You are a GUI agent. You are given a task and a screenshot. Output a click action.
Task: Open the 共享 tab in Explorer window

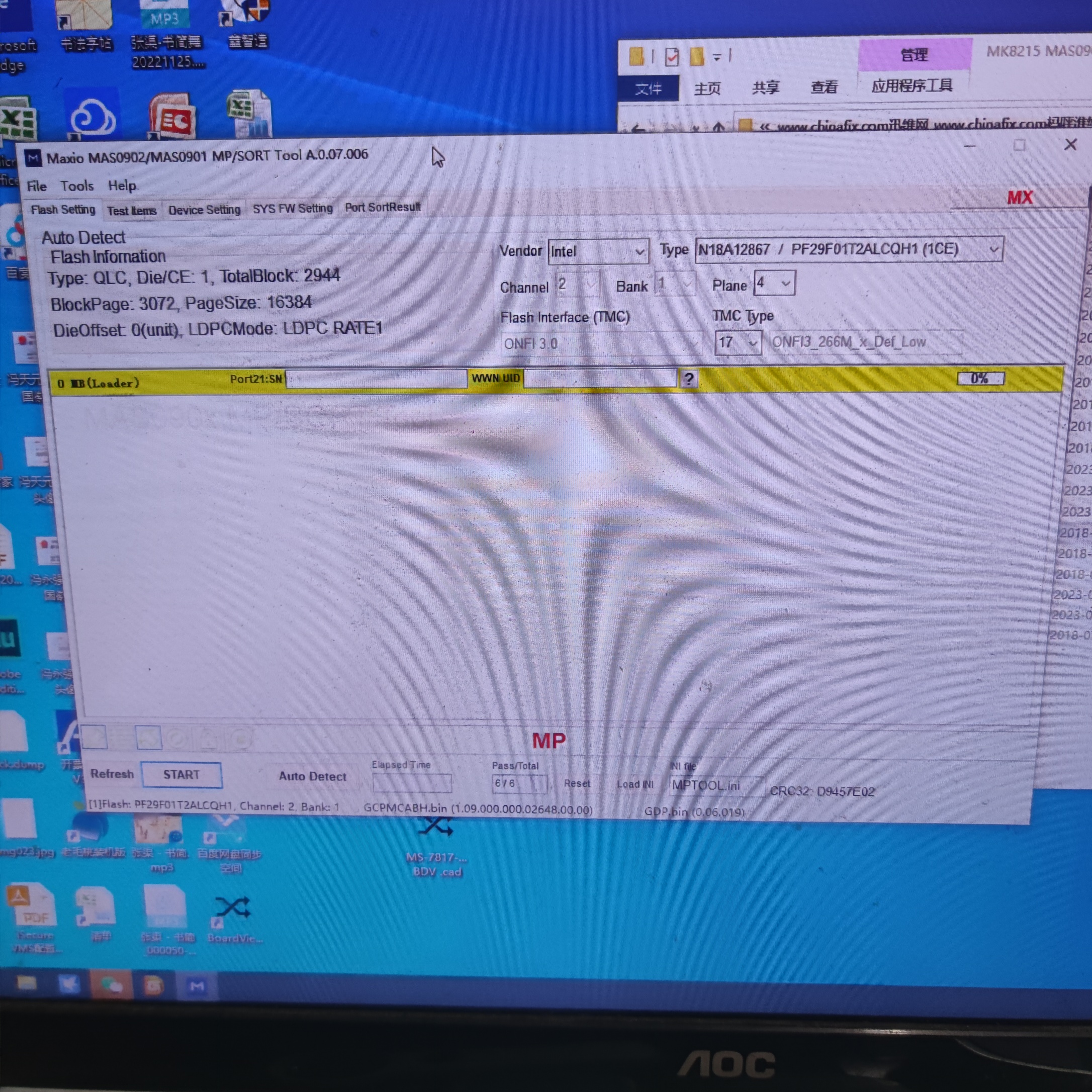[x=766, y=87]
